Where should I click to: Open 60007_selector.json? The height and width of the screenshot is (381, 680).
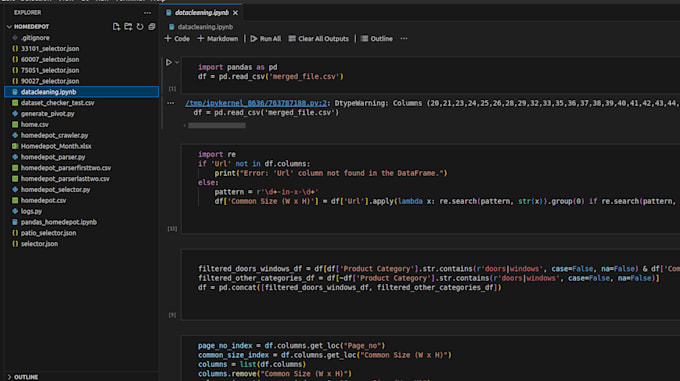point(50,59)
